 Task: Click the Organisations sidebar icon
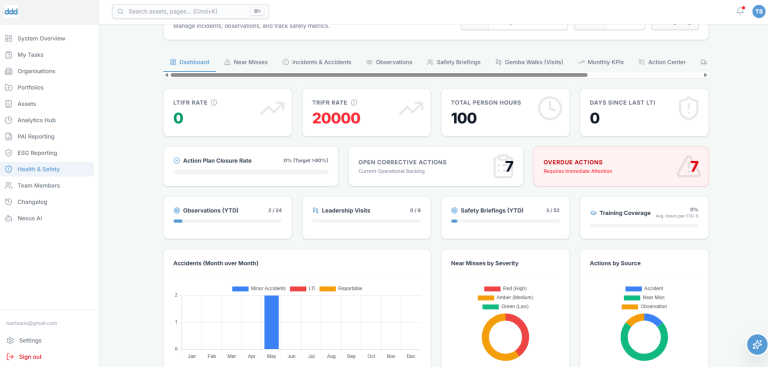[x=8, y=71]
